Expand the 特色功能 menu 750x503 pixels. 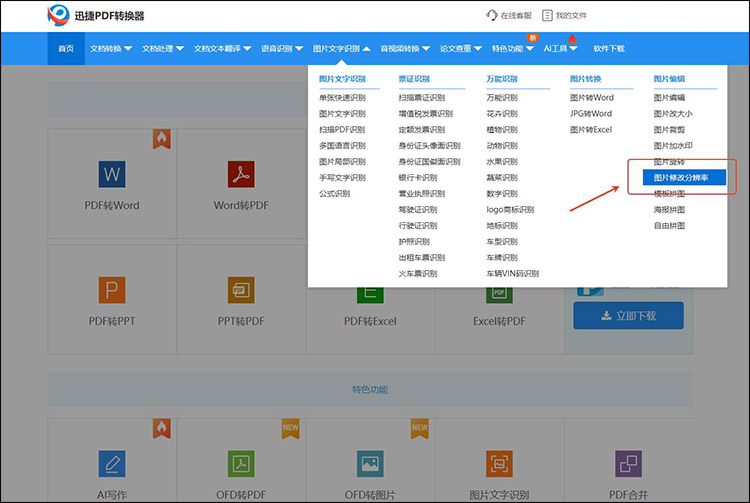[x=513, y=48]
